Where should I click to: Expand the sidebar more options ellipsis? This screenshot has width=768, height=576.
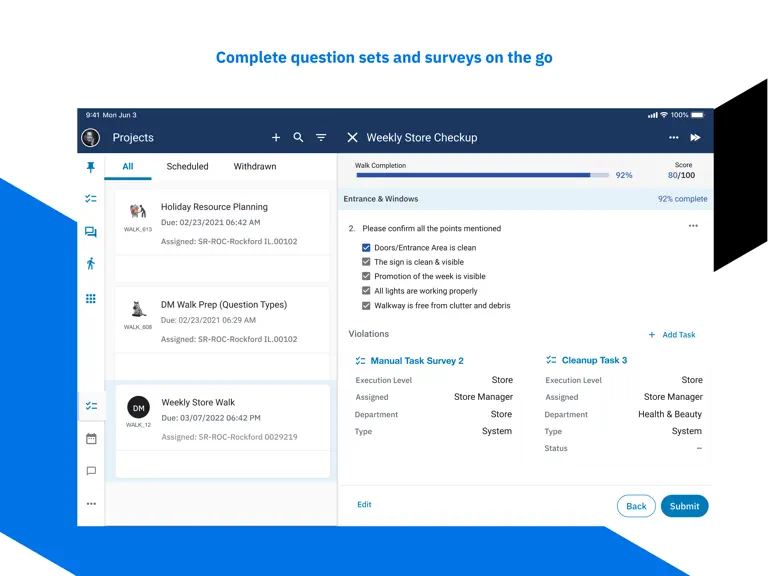coord(91,504)
